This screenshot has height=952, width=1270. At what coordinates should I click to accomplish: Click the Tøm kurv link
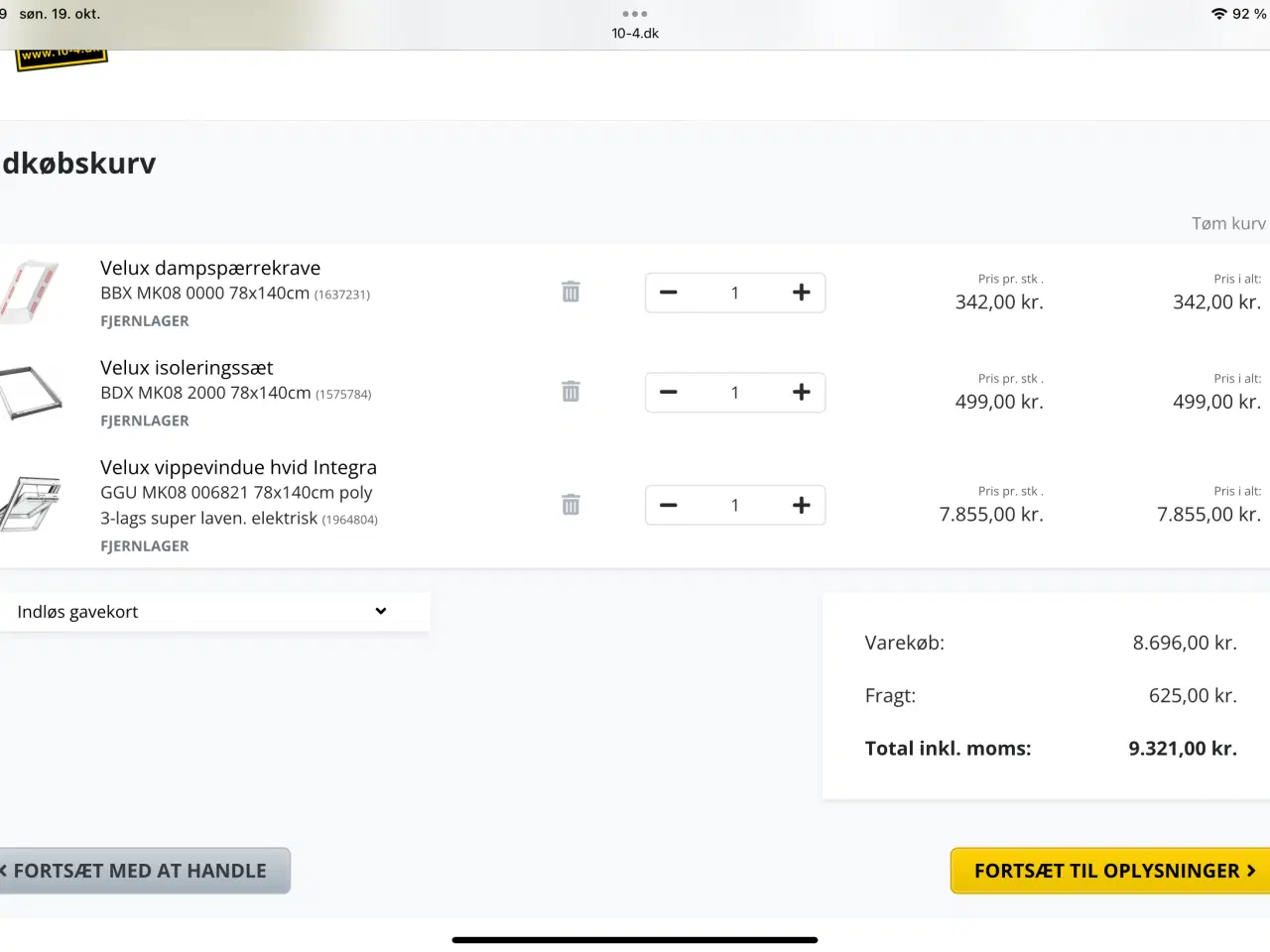coord(1227,224)
